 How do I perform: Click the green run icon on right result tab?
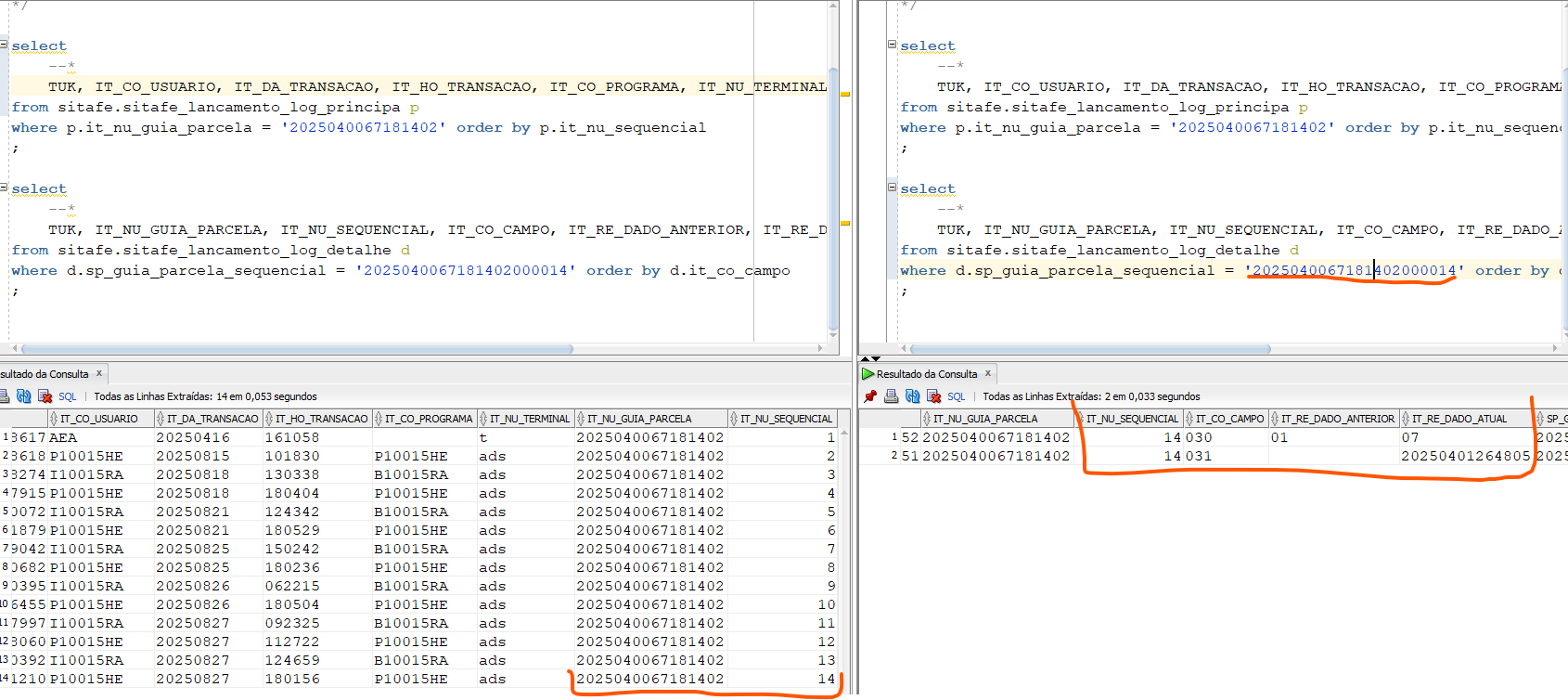(x=868, y=374)
